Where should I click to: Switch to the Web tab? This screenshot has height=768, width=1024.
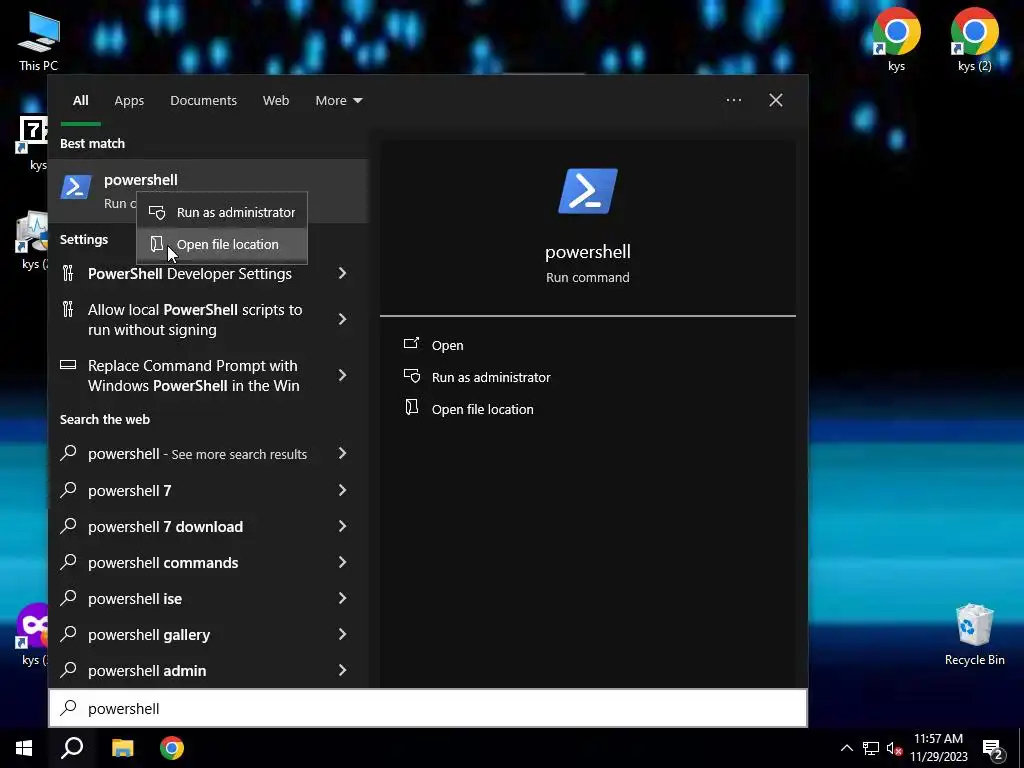pos(276,101)
